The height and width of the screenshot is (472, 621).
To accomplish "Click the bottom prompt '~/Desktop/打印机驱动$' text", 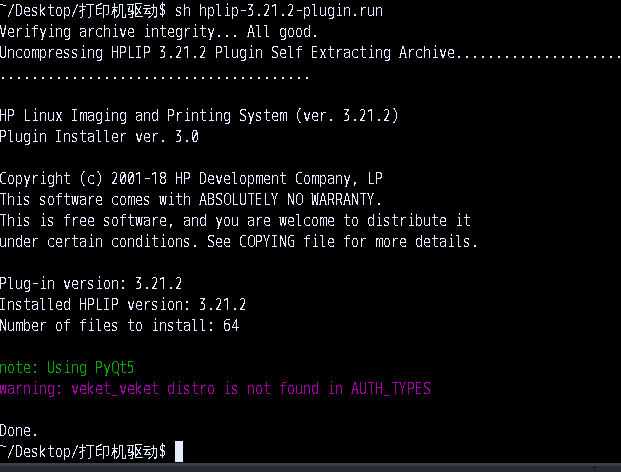I will point(83,451).
